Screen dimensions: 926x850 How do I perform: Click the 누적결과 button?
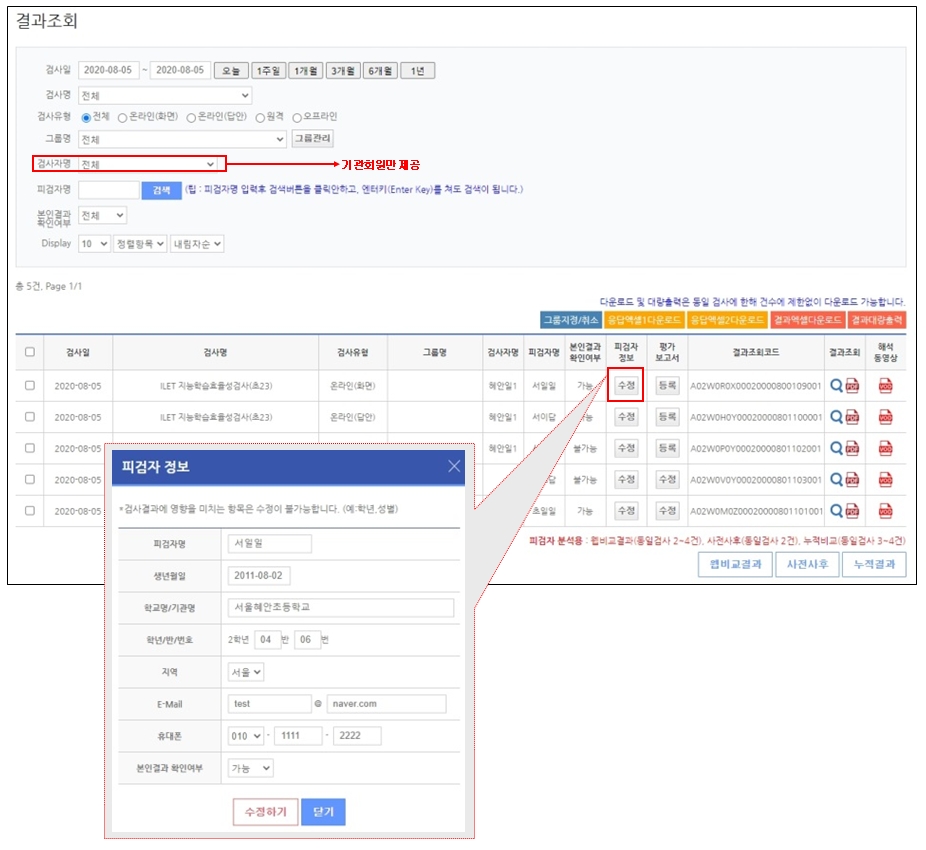[873, 564]
